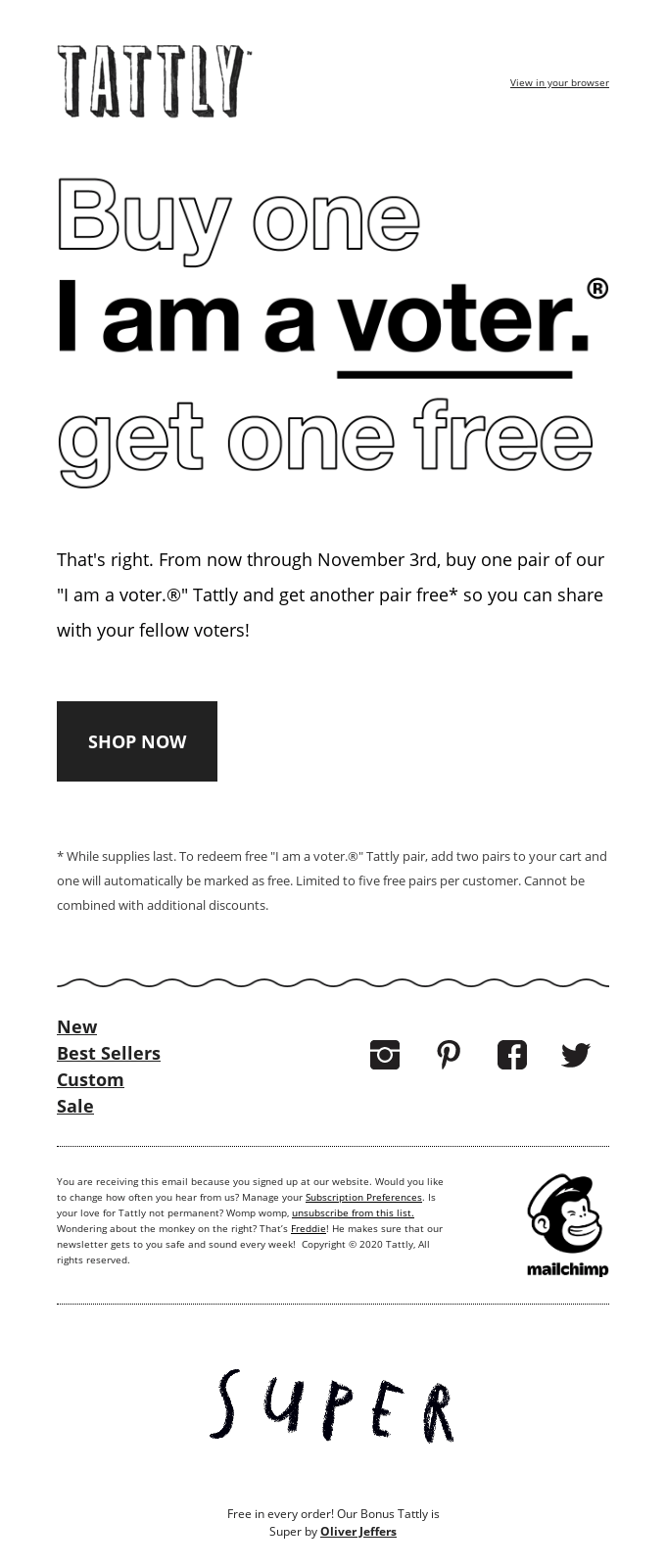
Task: Manage your Subscription Preferences
Action: click(363, 1197)
